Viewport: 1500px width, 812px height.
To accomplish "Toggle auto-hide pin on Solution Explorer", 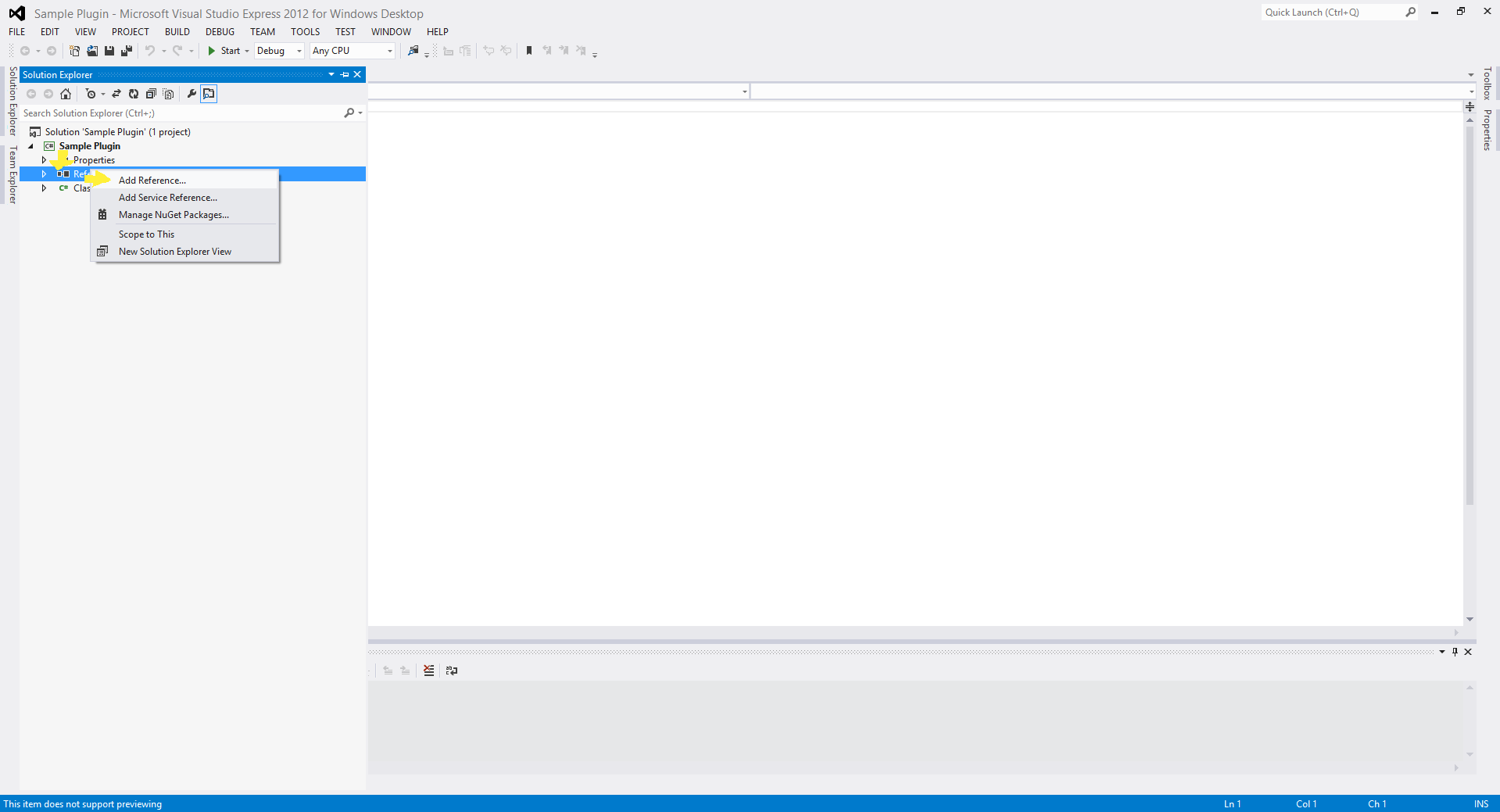I will 345,75.
